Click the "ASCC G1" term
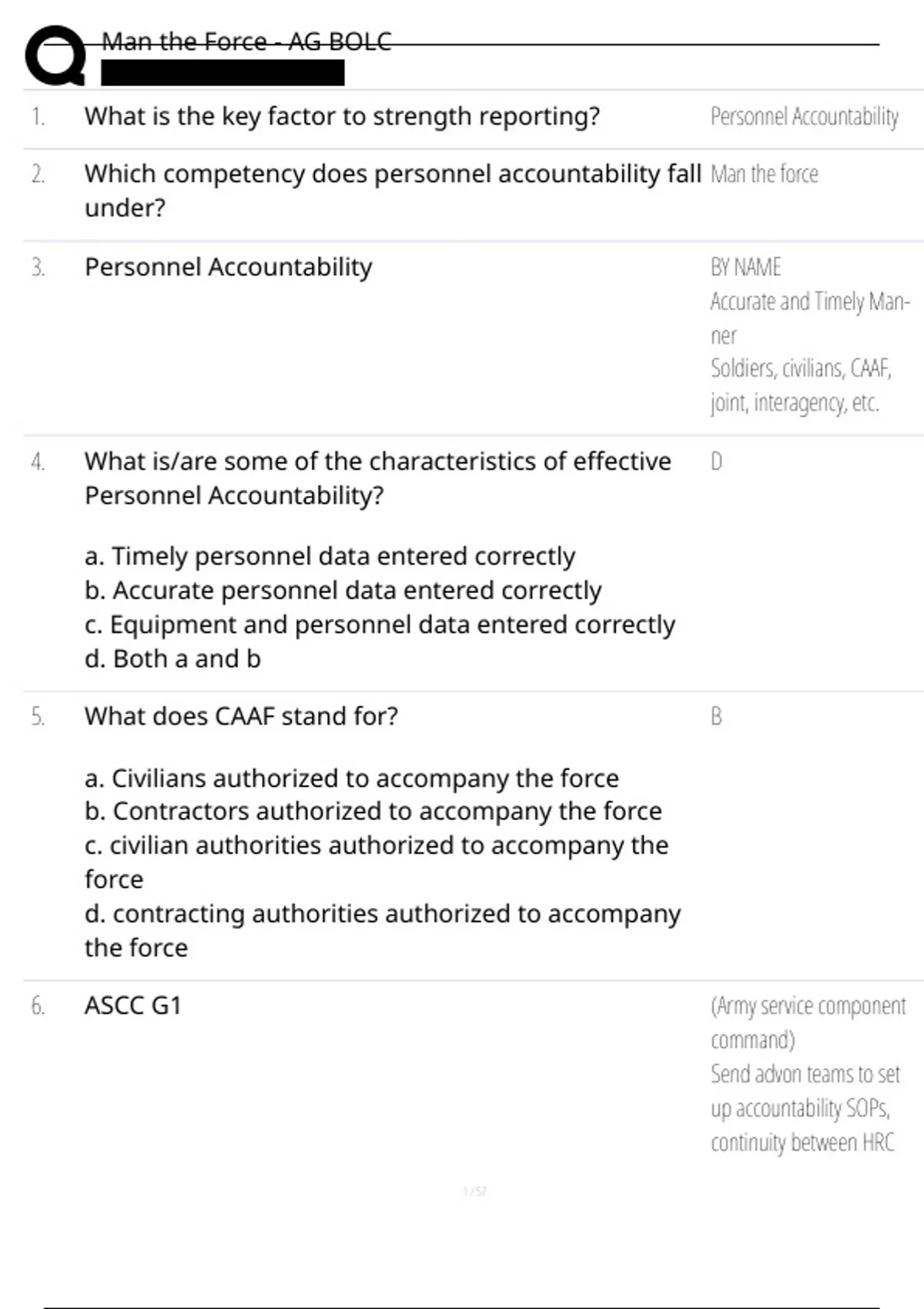This screenshot has width=924, height=1309. (x=132, y=1006)
